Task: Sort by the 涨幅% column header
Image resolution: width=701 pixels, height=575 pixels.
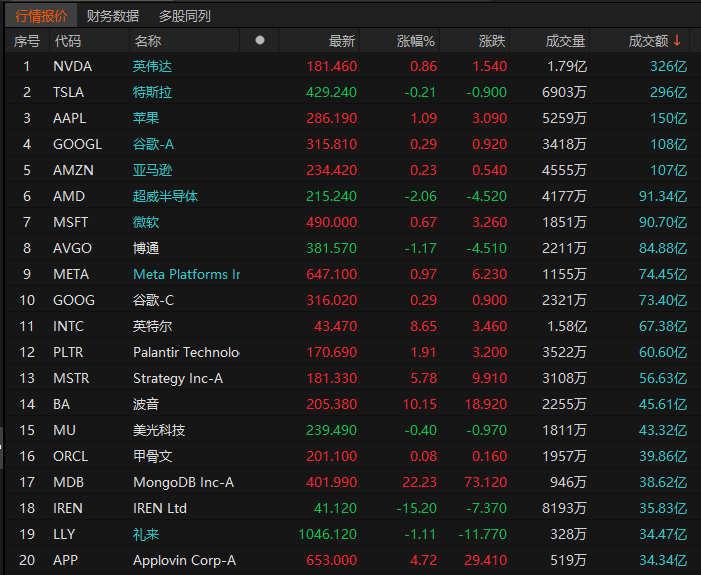Action: [415, 41]
